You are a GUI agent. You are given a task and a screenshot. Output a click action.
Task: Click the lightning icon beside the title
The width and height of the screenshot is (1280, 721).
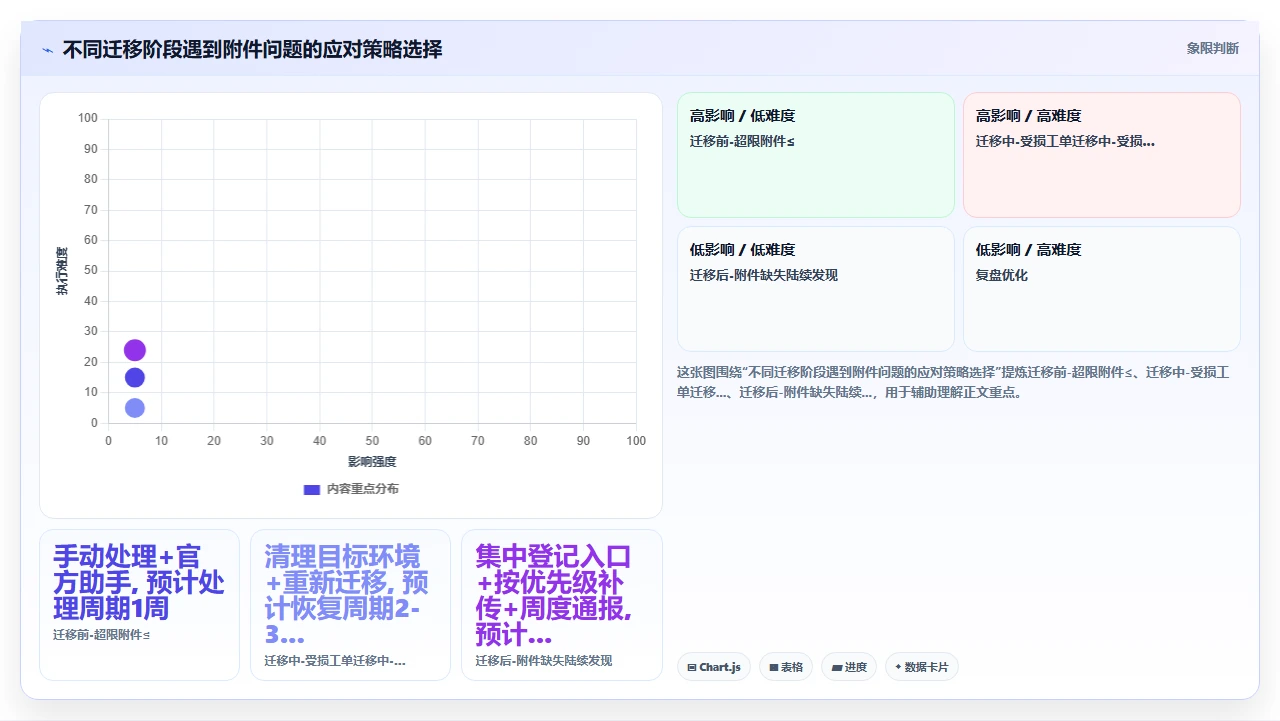pyautogui.click(x=47, y=49)
